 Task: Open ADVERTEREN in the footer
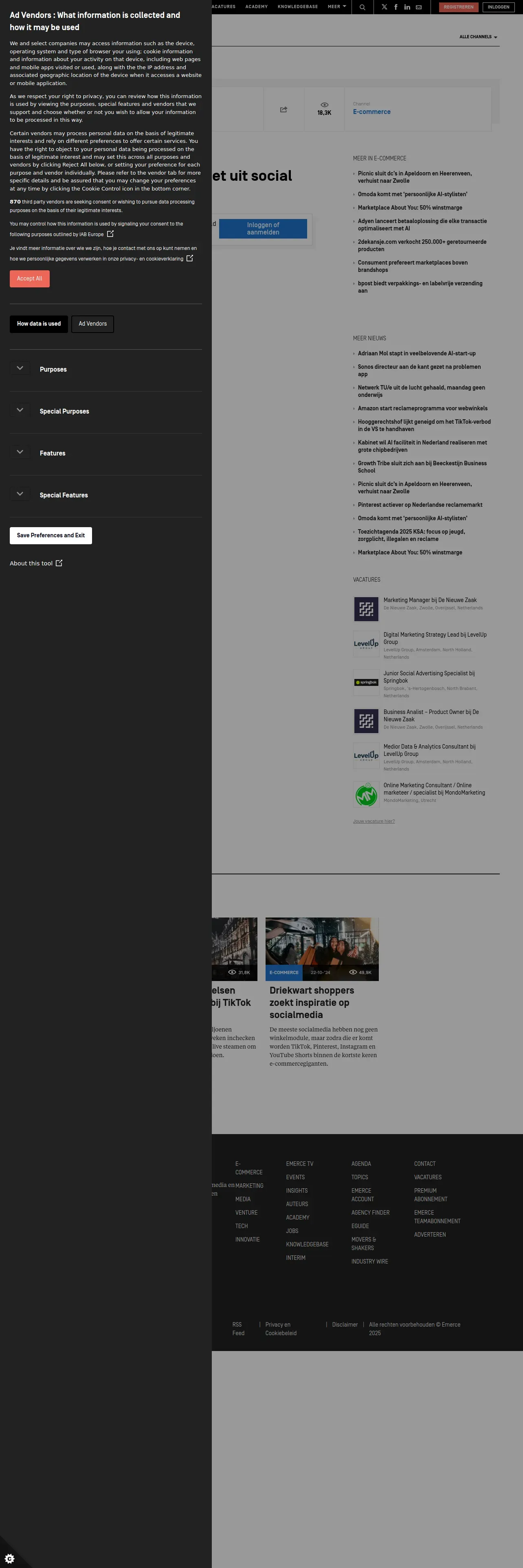click(x=430, y=1235)
